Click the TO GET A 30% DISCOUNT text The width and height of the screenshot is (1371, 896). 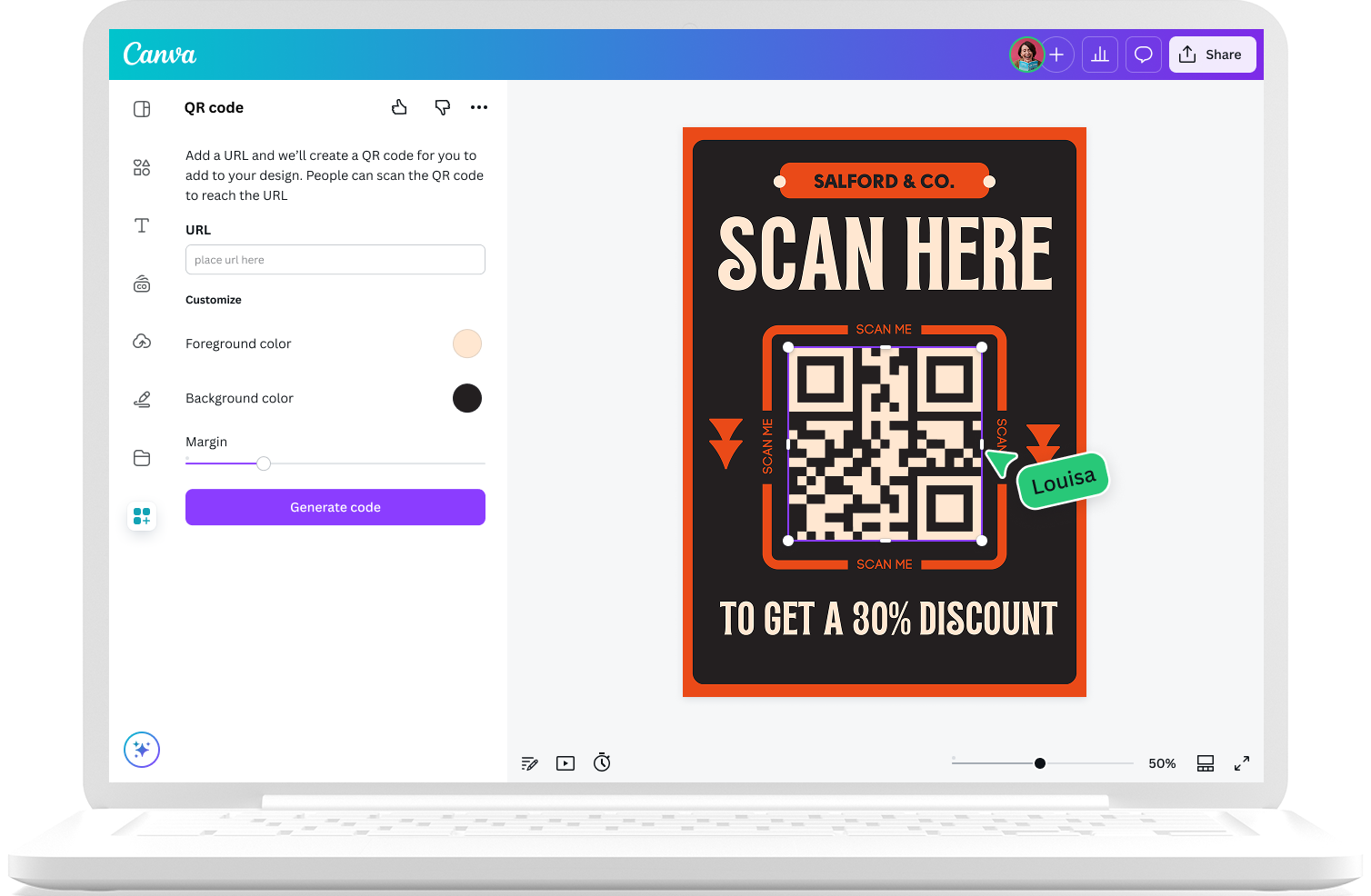point(888,619)
